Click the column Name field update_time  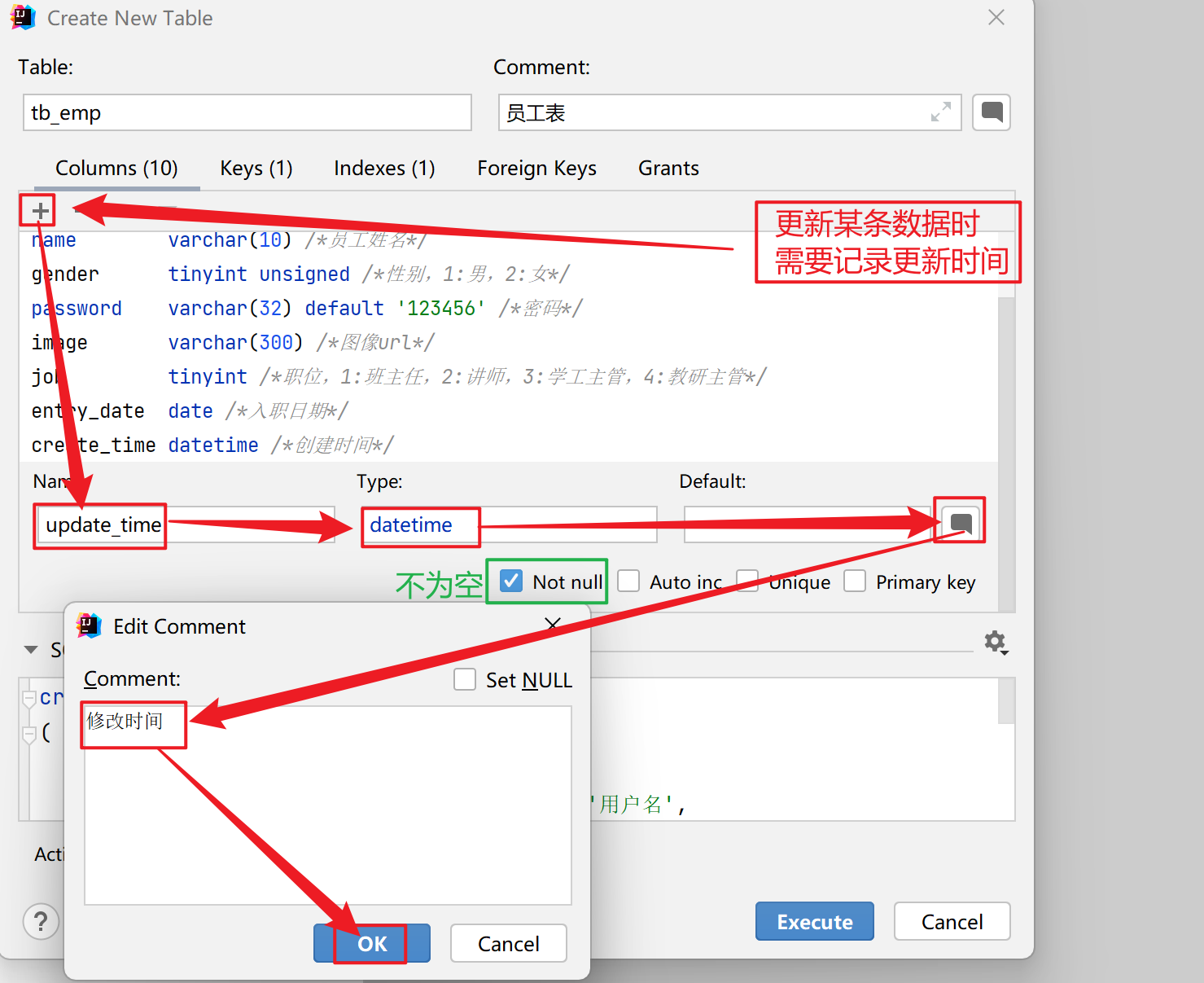tap(186, 524)
